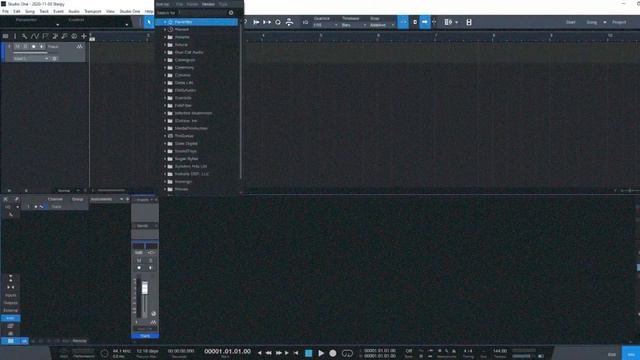Open the track list wrench options icon

24,36
